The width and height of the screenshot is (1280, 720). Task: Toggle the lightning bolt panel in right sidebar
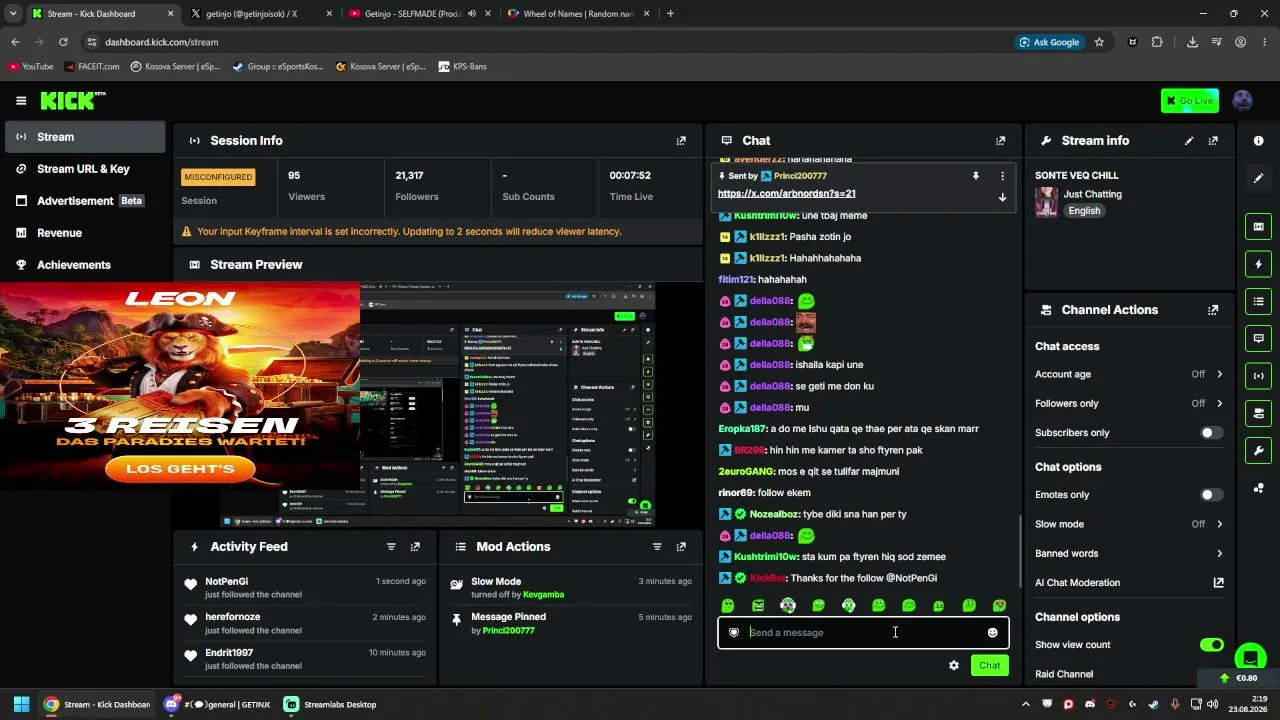(x=1258, y=264)
